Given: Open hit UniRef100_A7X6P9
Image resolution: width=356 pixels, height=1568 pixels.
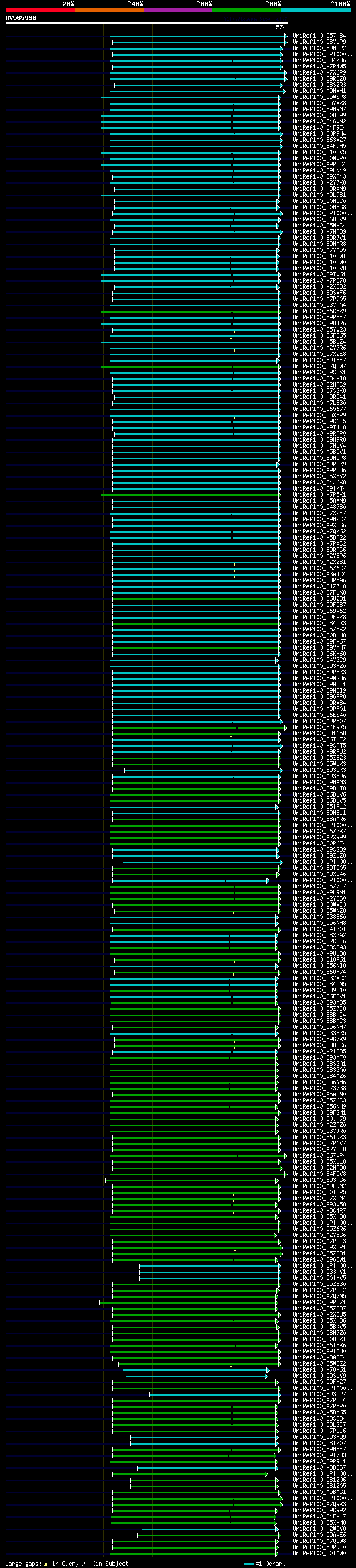Looking at the screenshot, I should point(319,72).
